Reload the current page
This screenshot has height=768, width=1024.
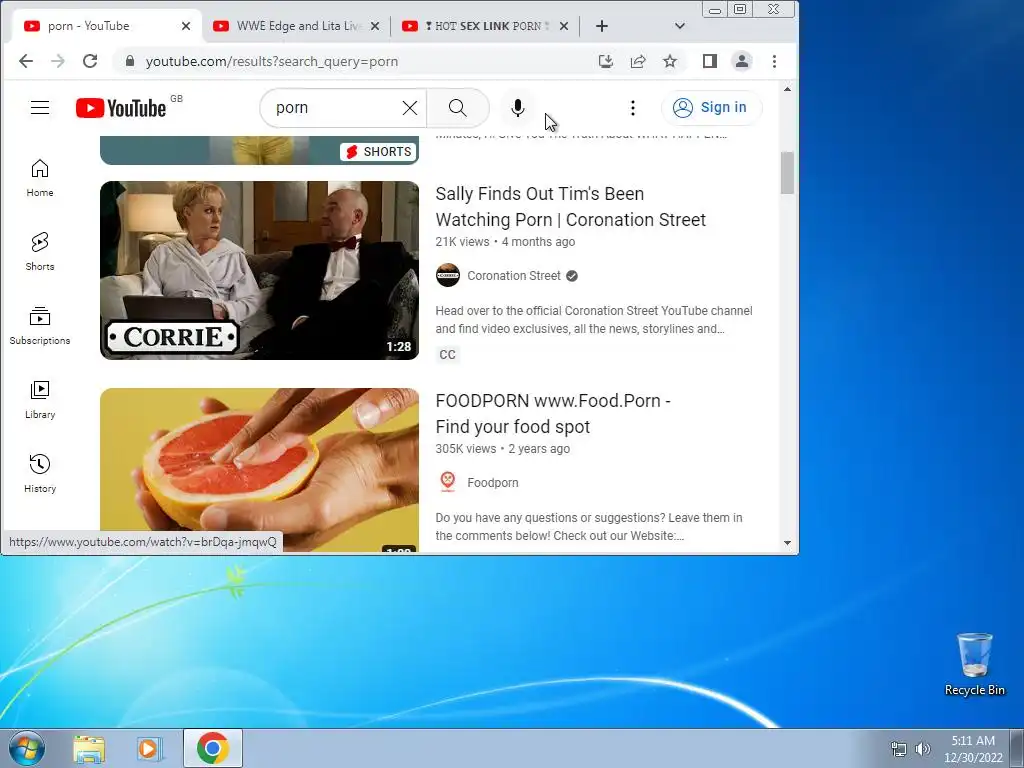pyautogui.click(x=90, y=61)
